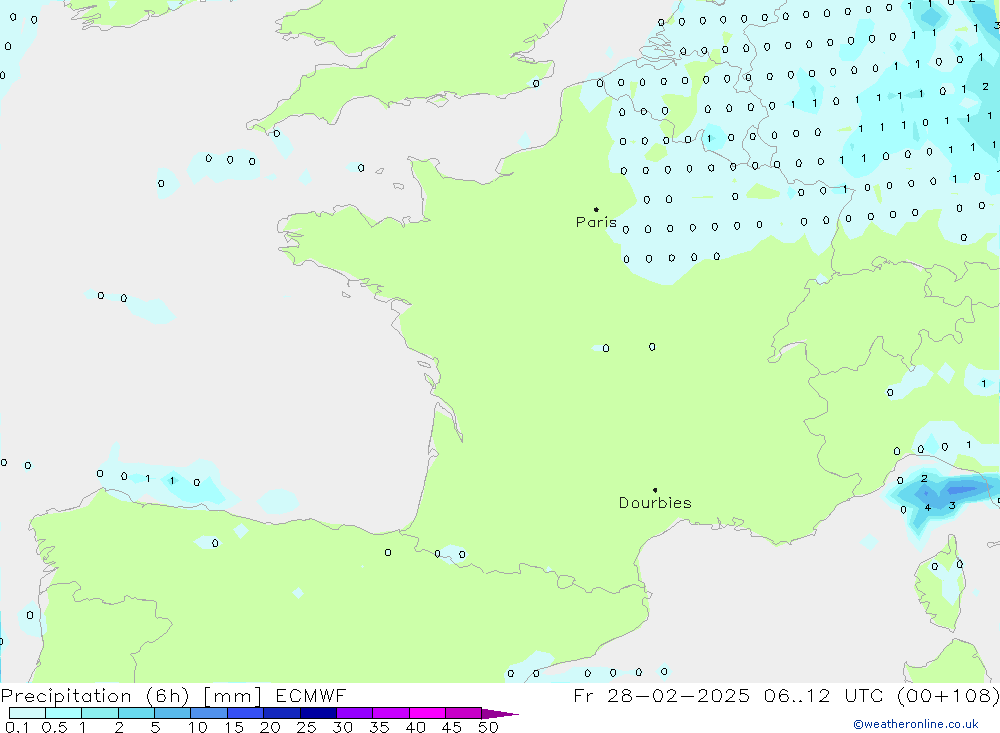Click the ECMWF model label
The image size is (1000, 733).
pyautogui.click(x=311, y=695)
